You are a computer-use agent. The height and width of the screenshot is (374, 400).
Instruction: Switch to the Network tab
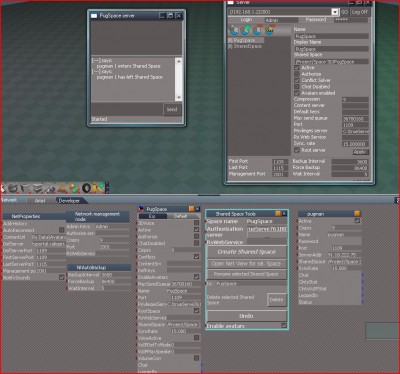pyautogui.click(x=9, y=200)
